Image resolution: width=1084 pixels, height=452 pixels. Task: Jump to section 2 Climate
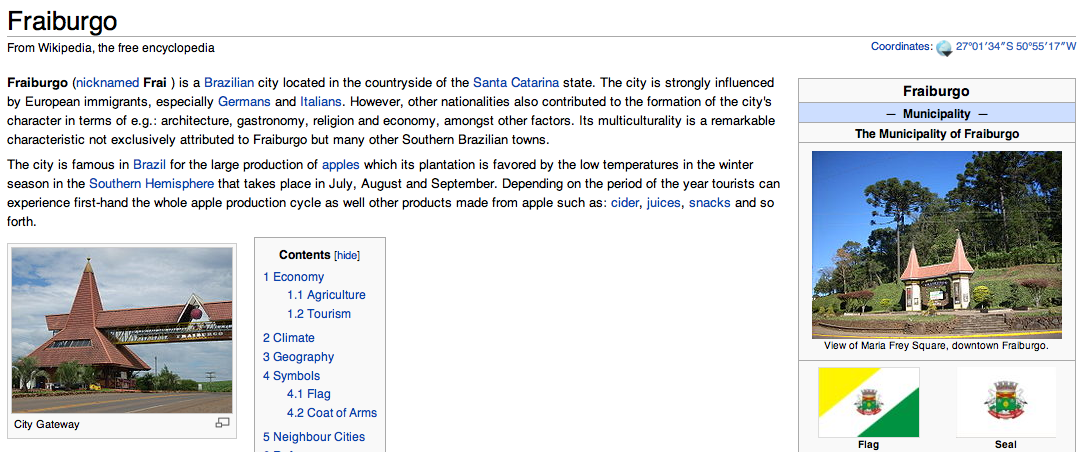coord(288,338)
